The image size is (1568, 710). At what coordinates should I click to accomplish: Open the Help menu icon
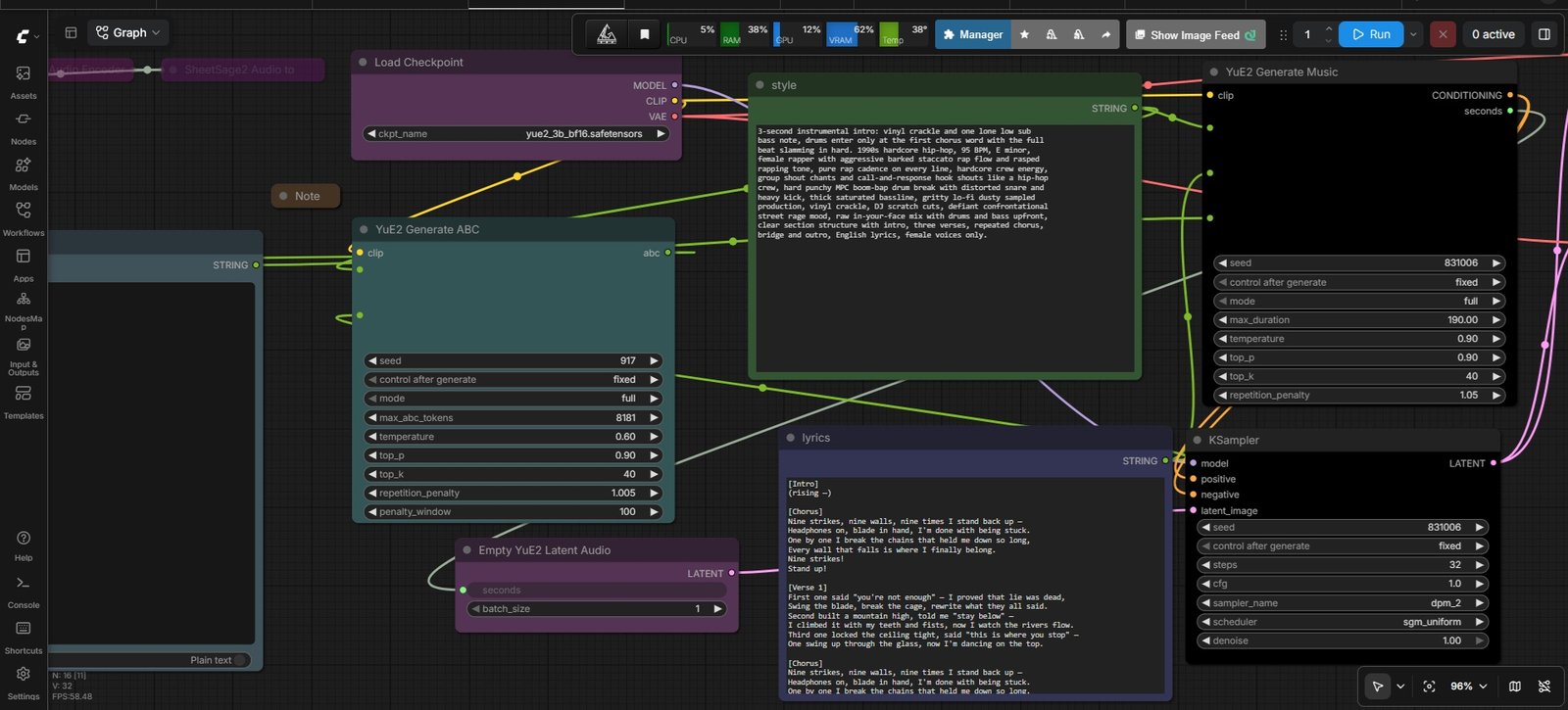pyautogui.click(x=24, y=545)
